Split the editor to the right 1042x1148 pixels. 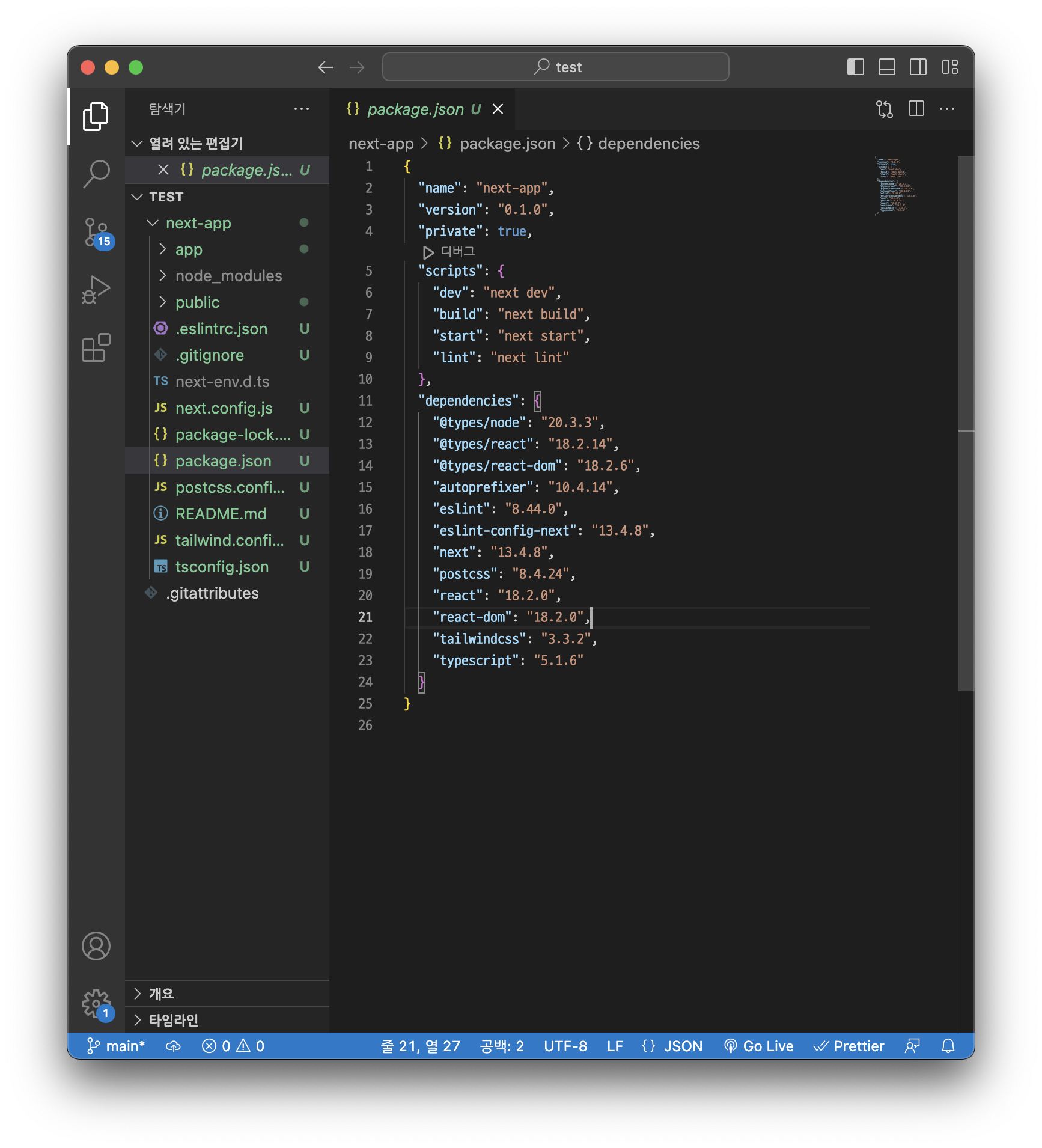(916, 109)
